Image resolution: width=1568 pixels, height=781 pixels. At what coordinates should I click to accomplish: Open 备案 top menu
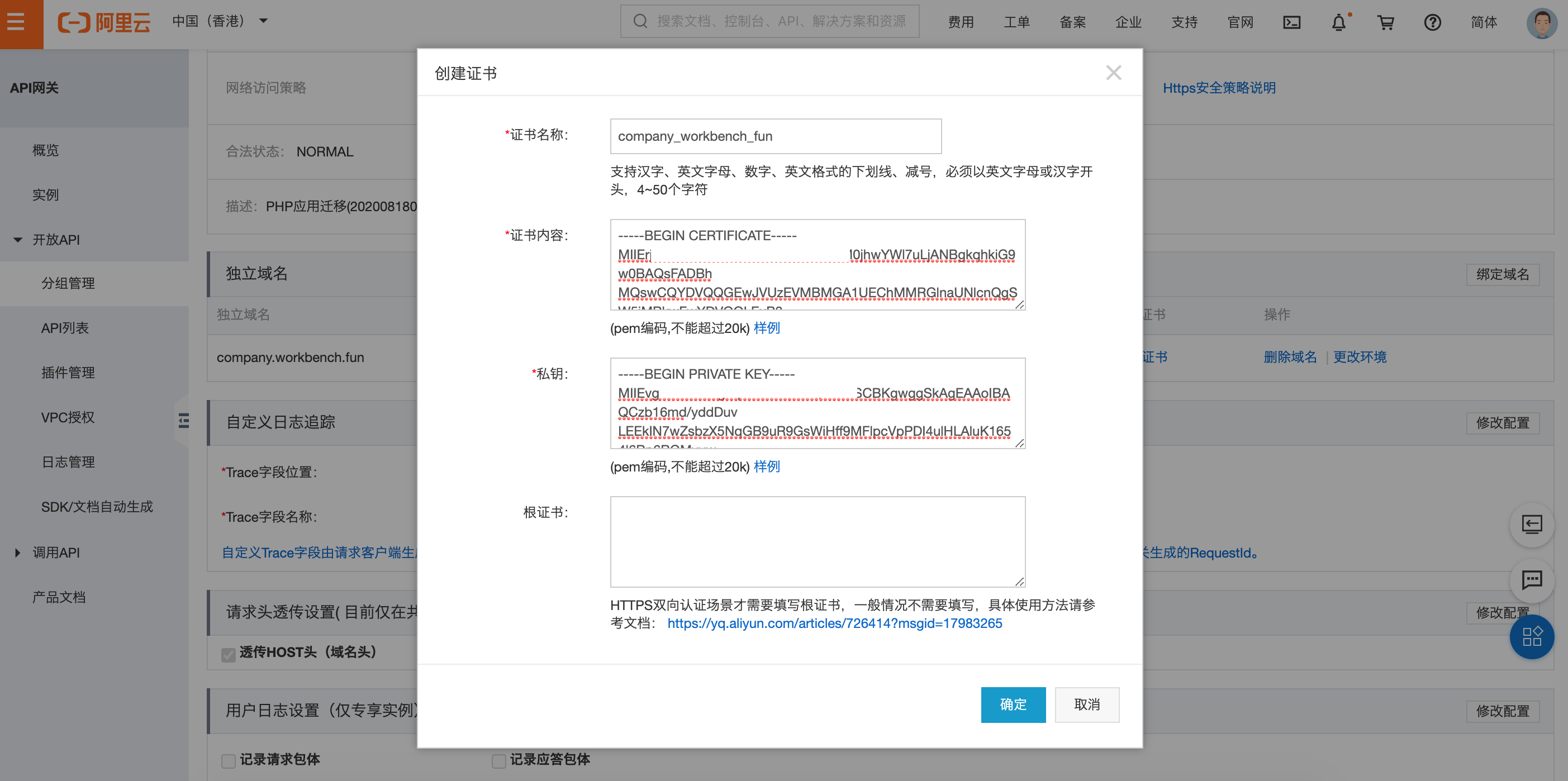(x=1072, y=22)
